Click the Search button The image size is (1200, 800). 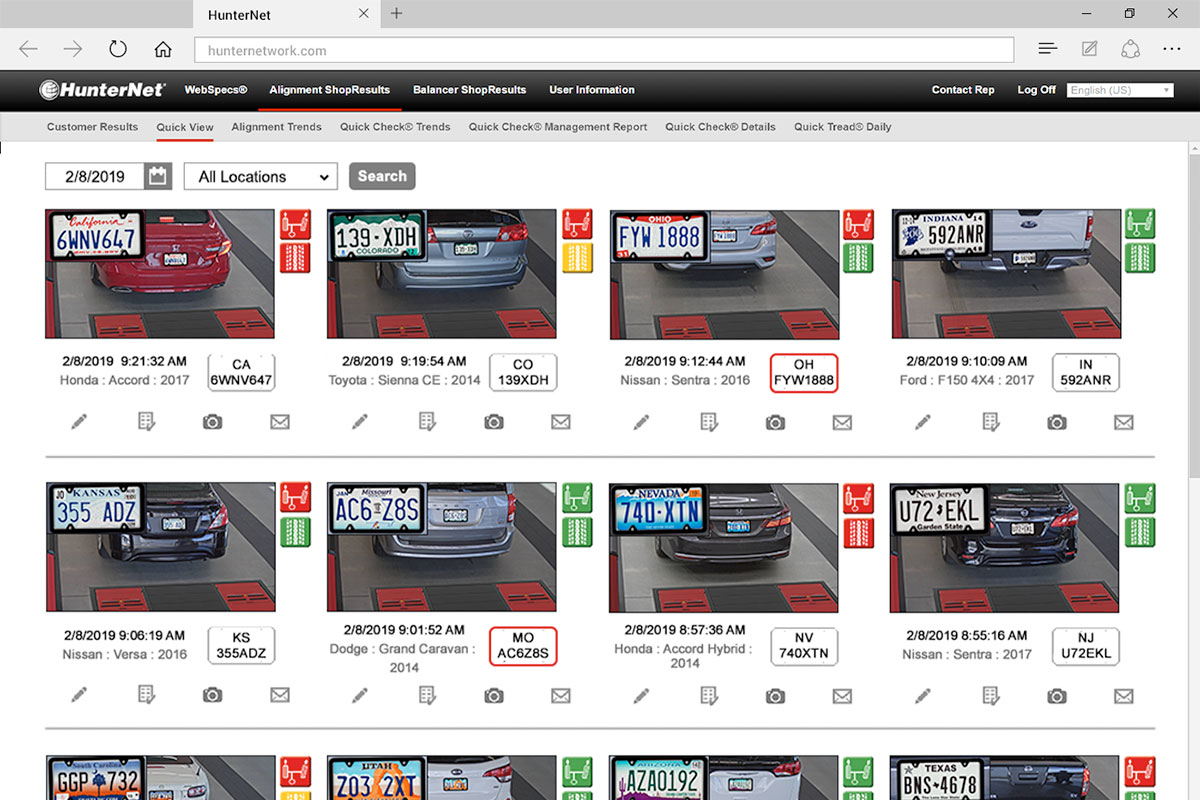382,176
